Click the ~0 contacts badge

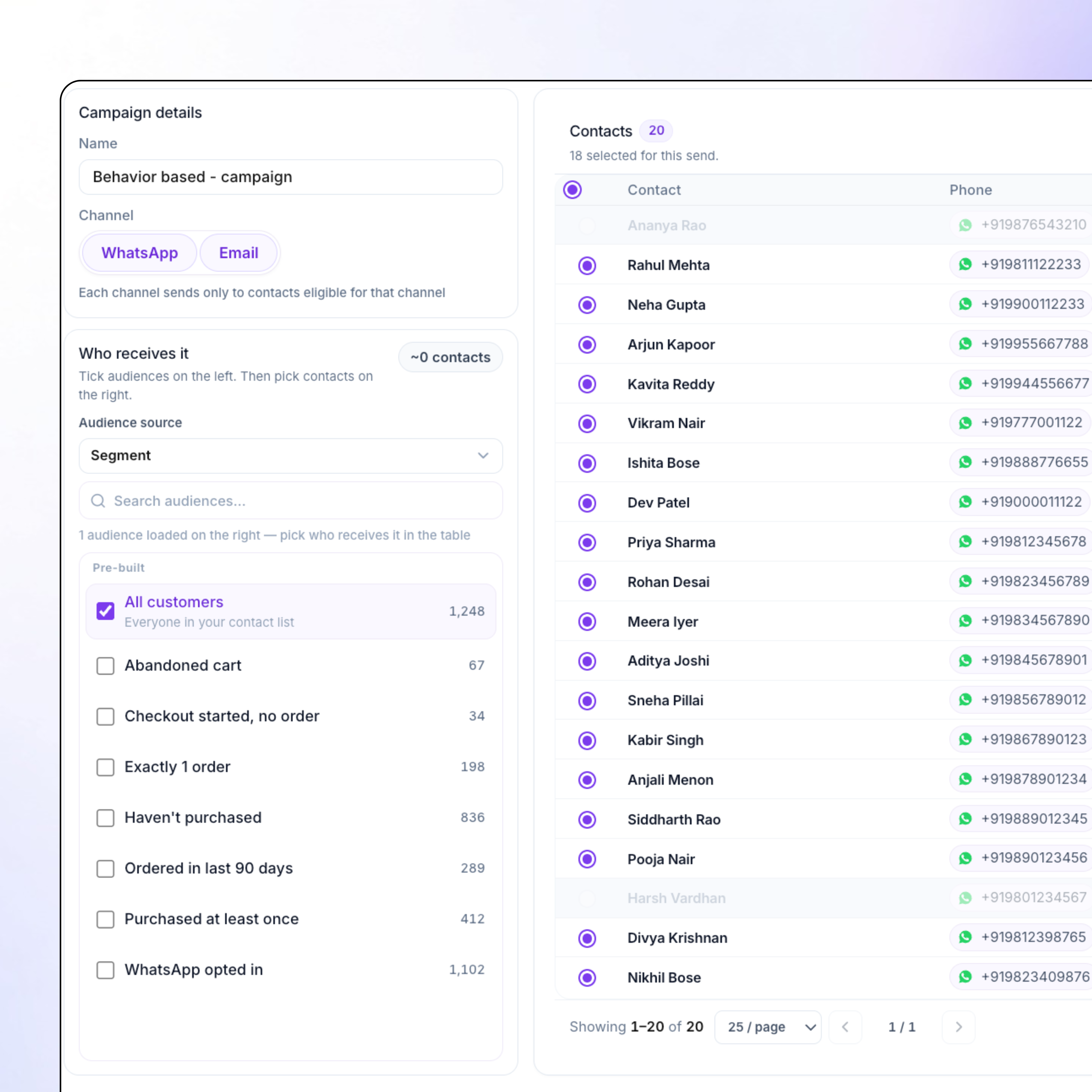[450, 357]
